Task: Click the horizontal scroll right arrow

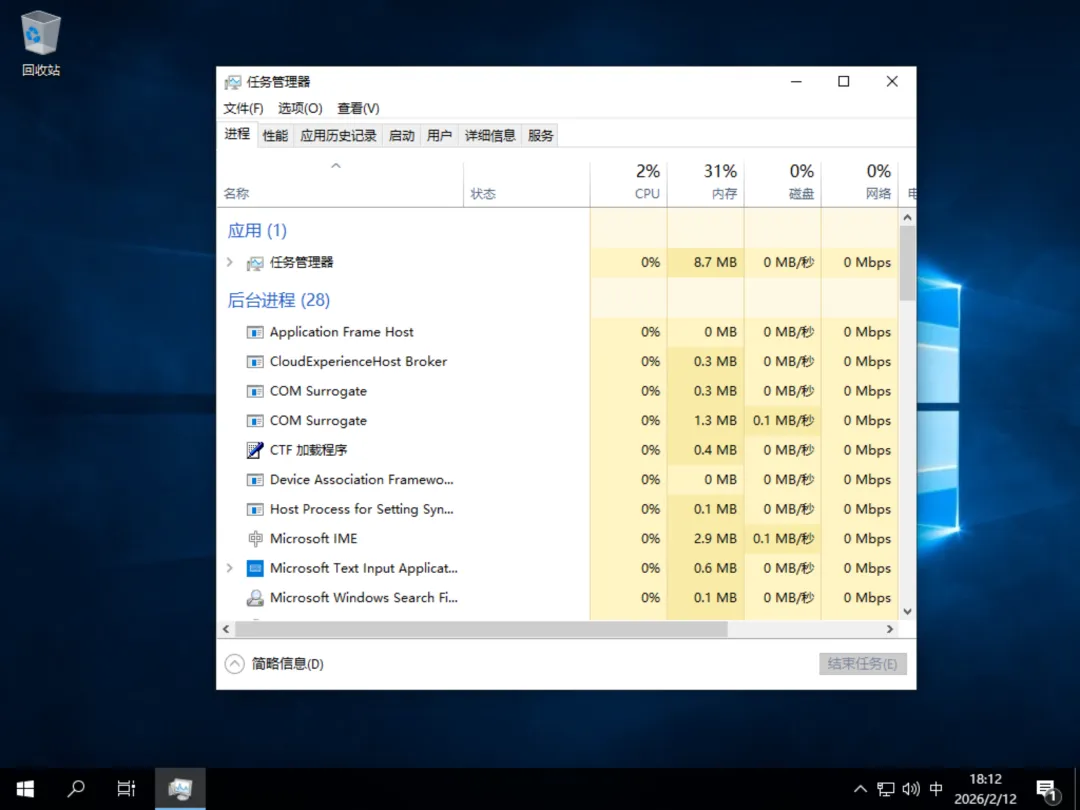Action: [890, 629]
